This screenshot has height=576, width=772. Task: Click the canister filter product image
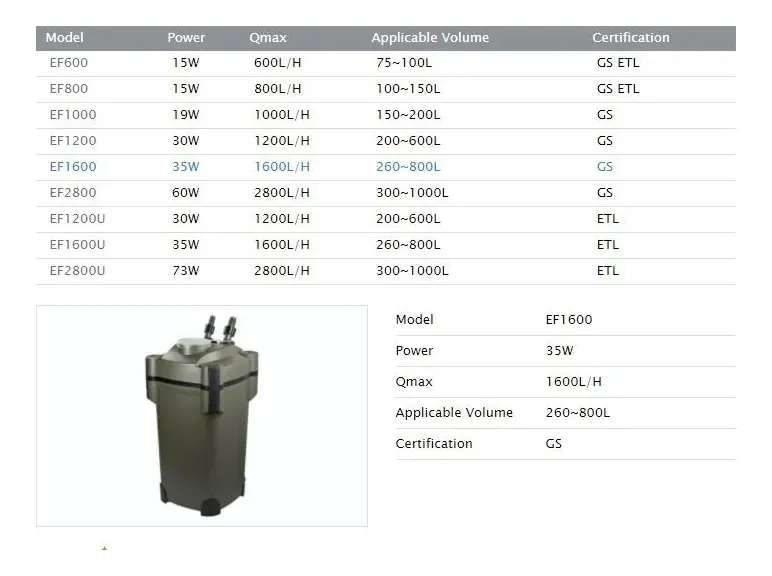coord(202,415)
